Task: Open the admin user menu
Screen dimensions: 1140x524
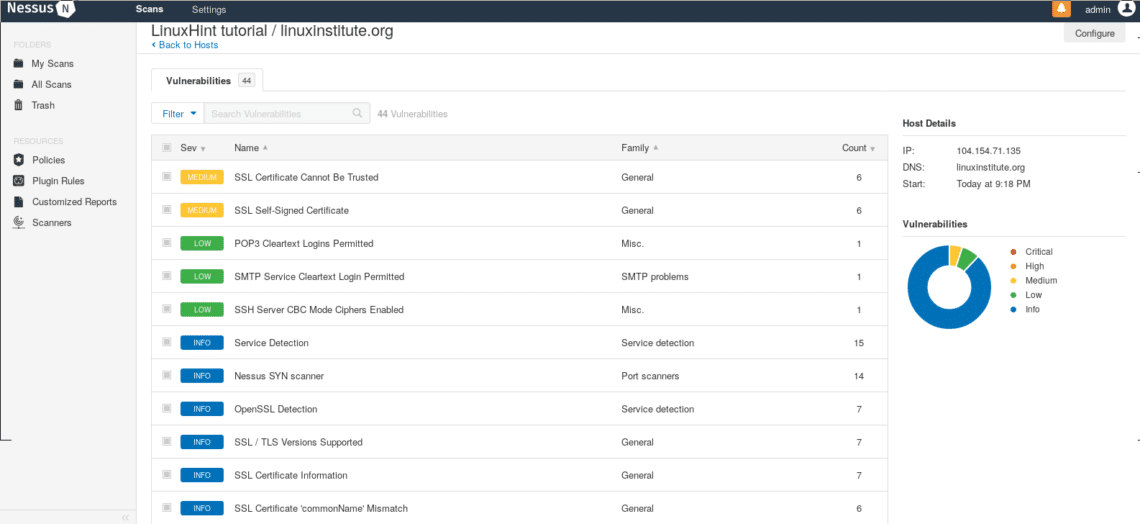Action: point(1097,9)
